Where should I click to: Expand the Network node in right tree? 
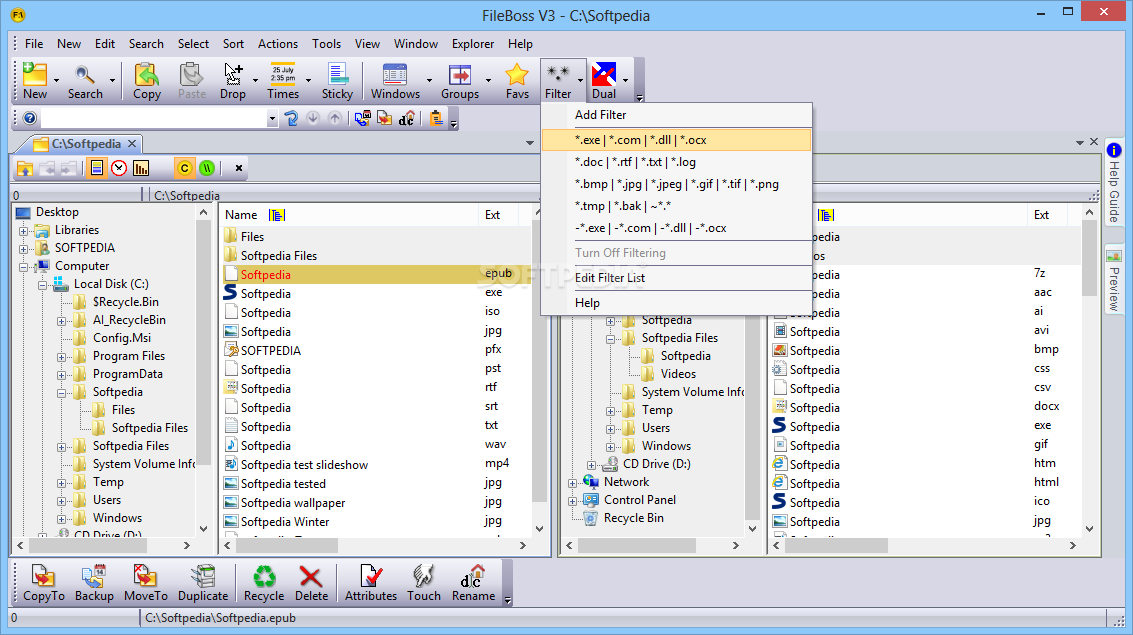click(572, 483)
